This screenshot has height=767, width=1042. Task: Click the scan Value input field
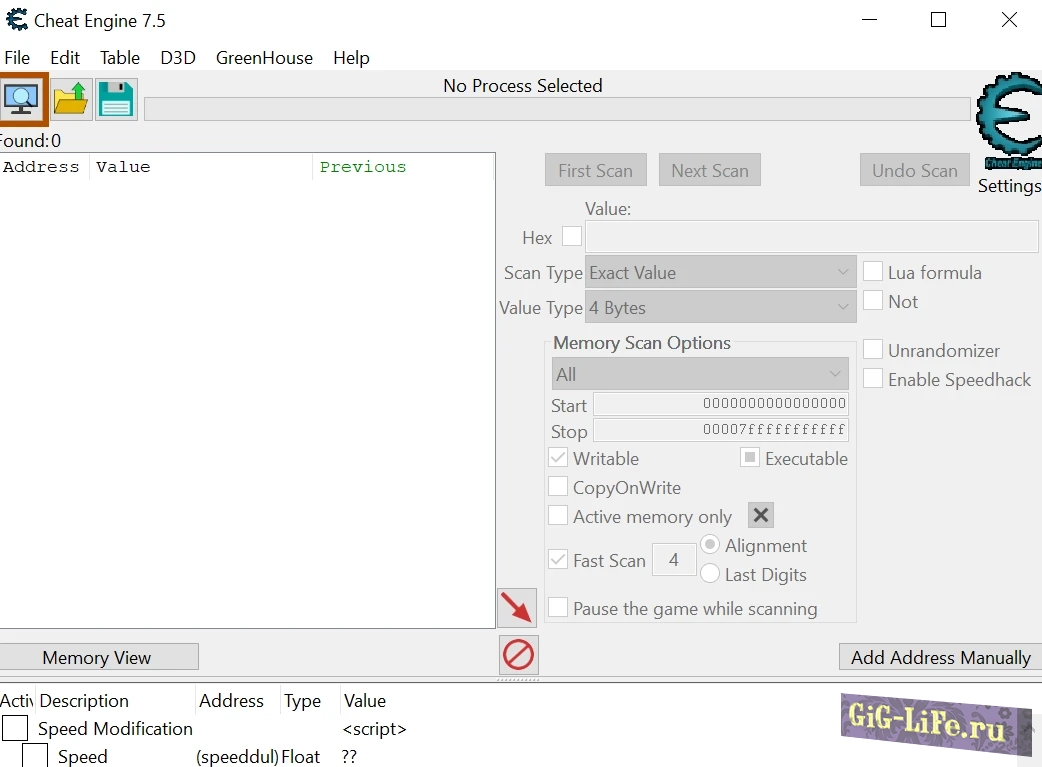811,237
